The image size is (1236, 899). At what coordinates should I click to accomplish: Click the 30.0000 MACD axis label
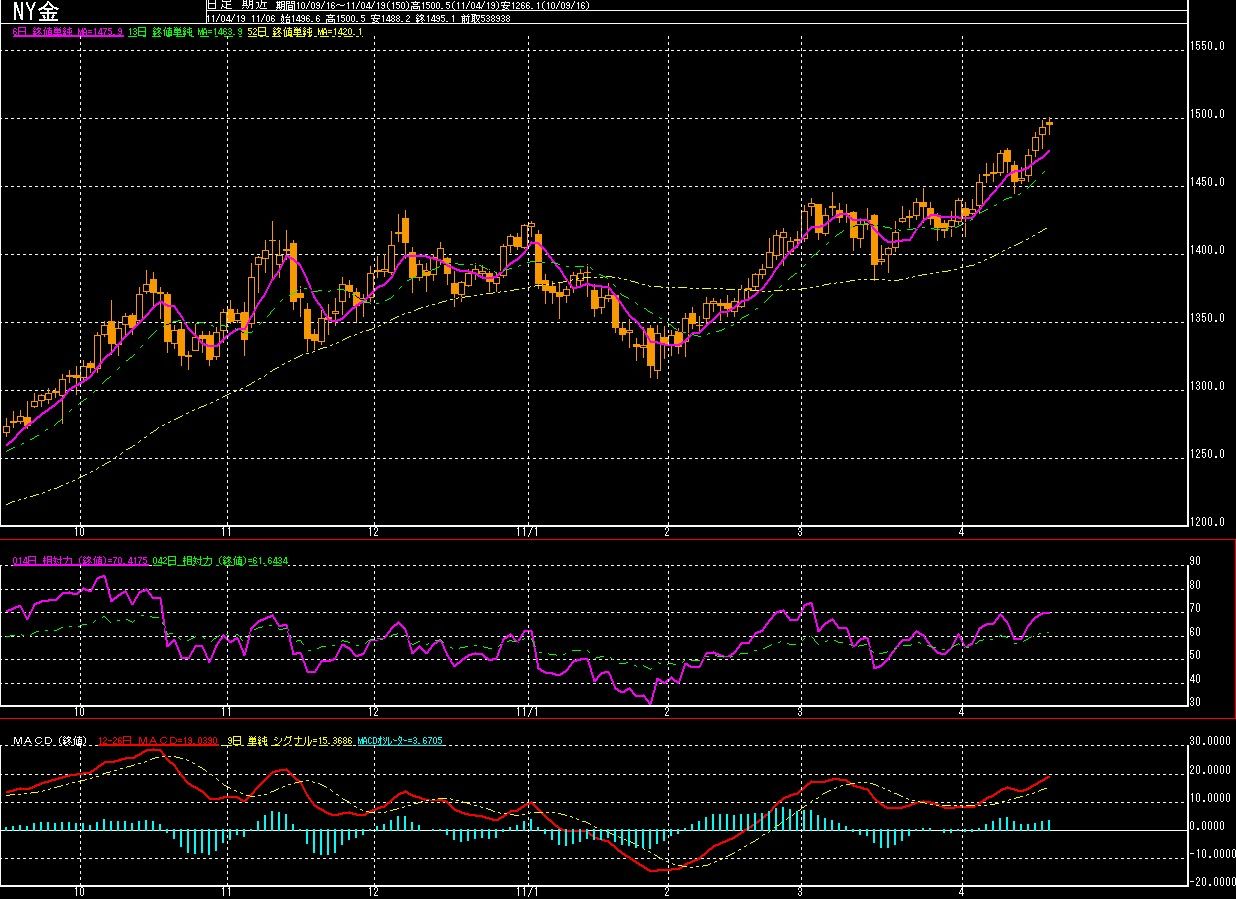[x=1211, y=742]
